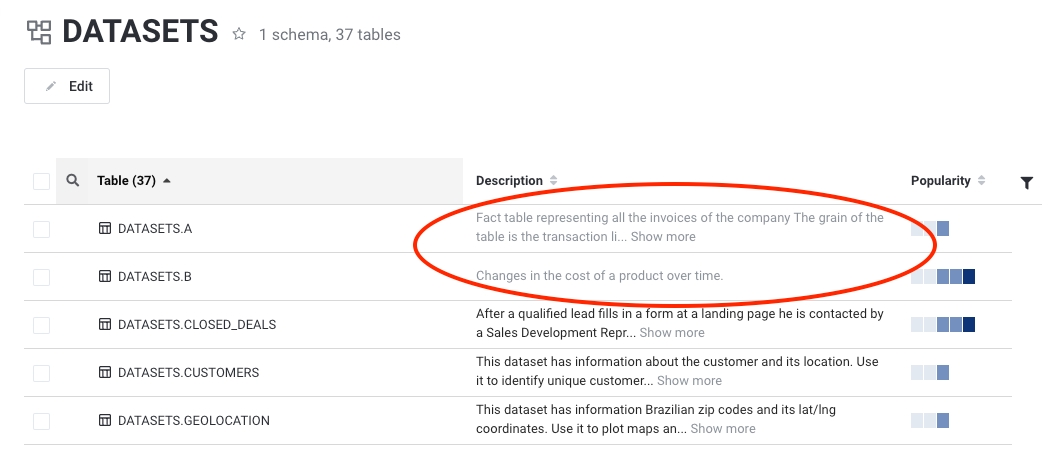The image size is (1051, 452).
Task: Click the table icon beside DATASETS.GEOLOCATION
Action: click(105, 421)
